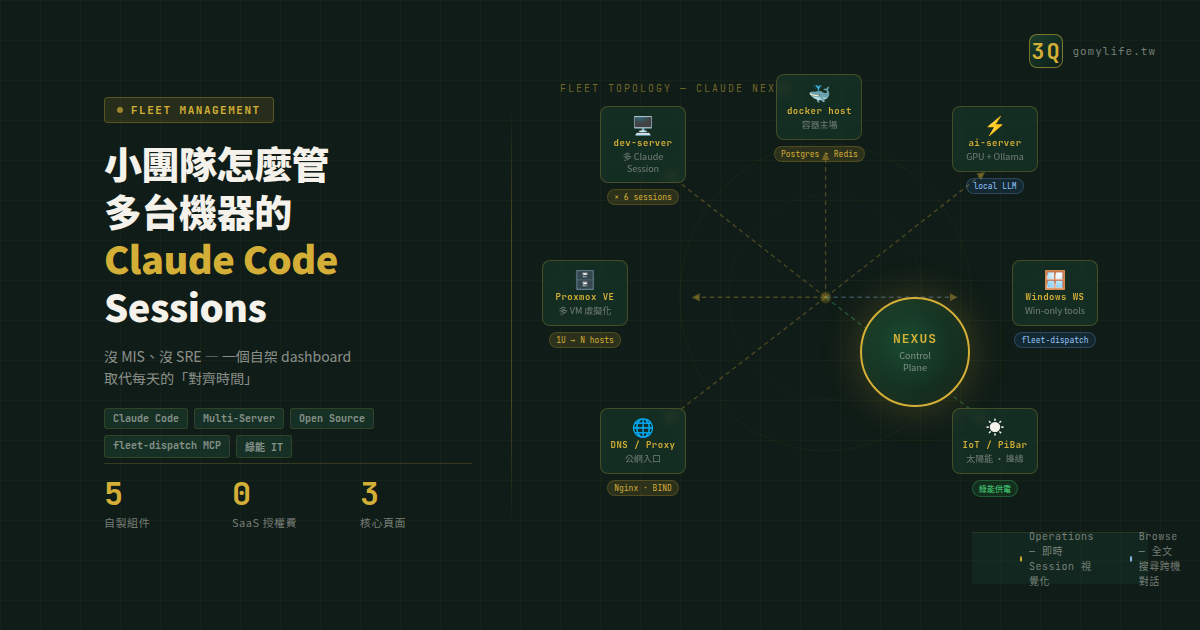Click the 'Claude Code' gold headline text

[x=221, y=260]
